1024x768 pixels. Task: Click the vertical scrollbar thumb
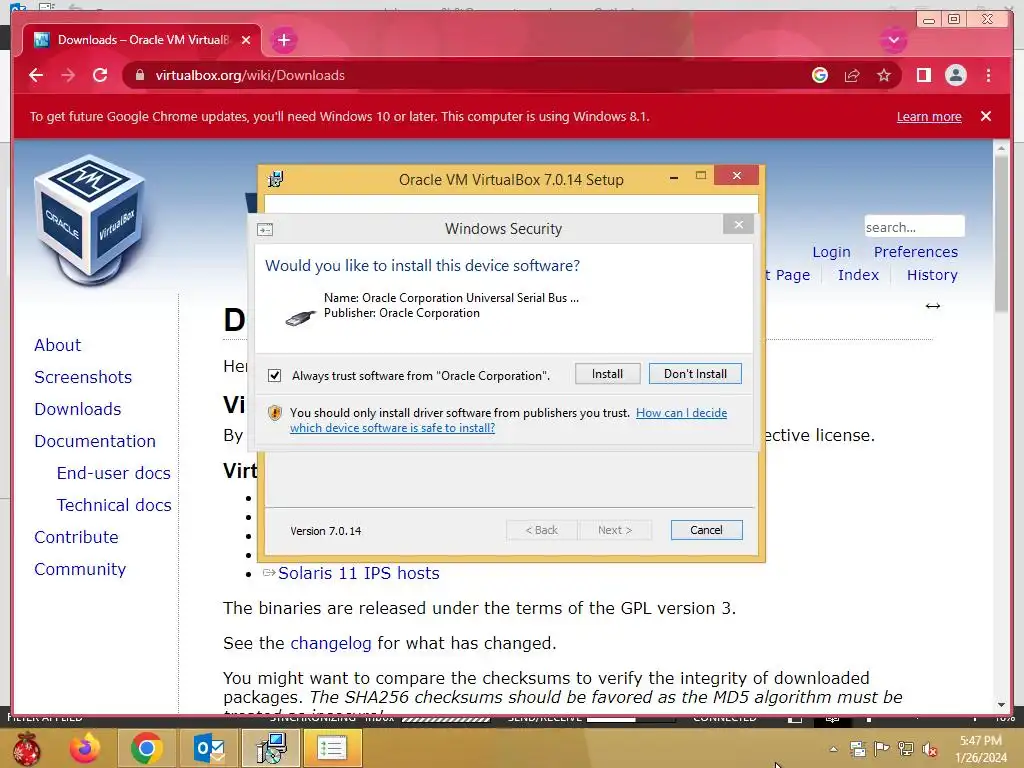[x=1001, y=234]
